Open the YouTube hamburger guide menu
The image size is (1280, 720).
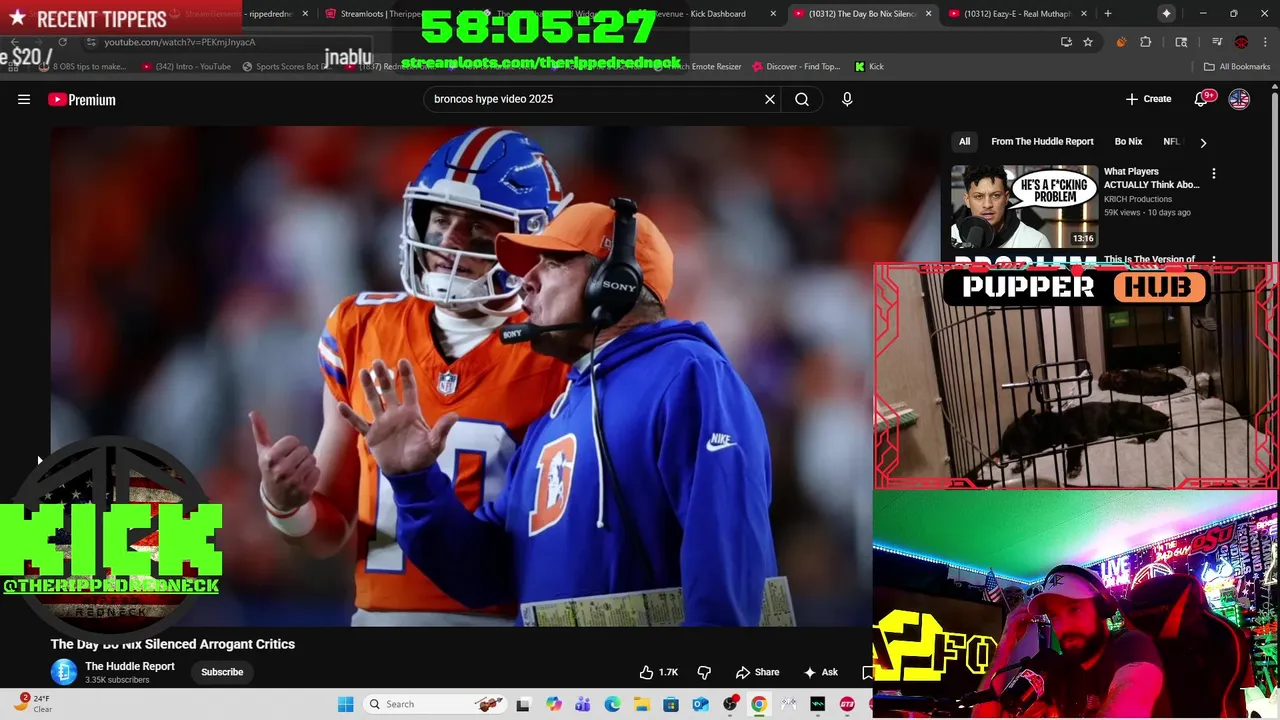(24, 99)
